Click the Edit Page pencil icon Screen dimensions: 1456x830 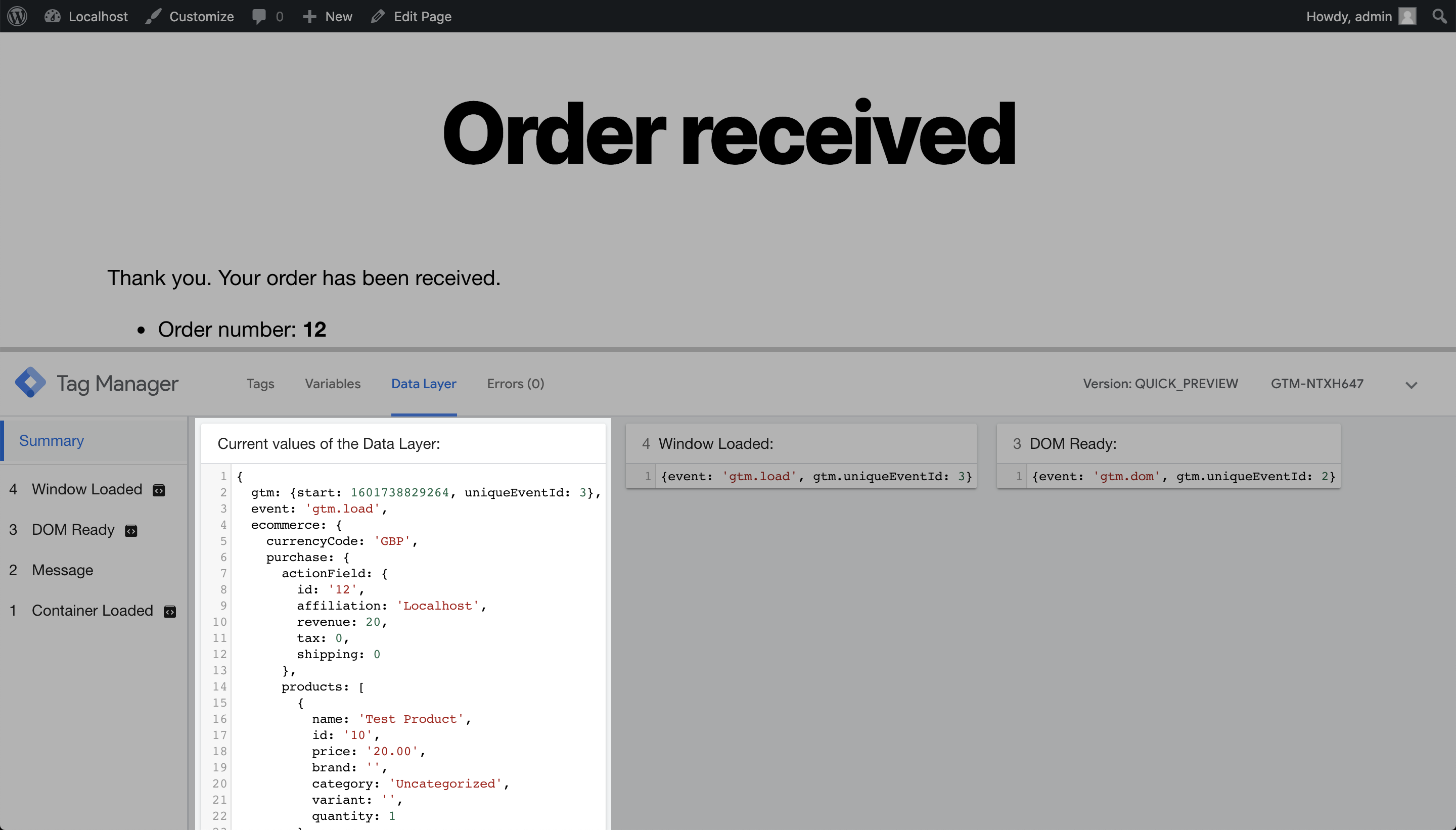click(x=378, y=16)
